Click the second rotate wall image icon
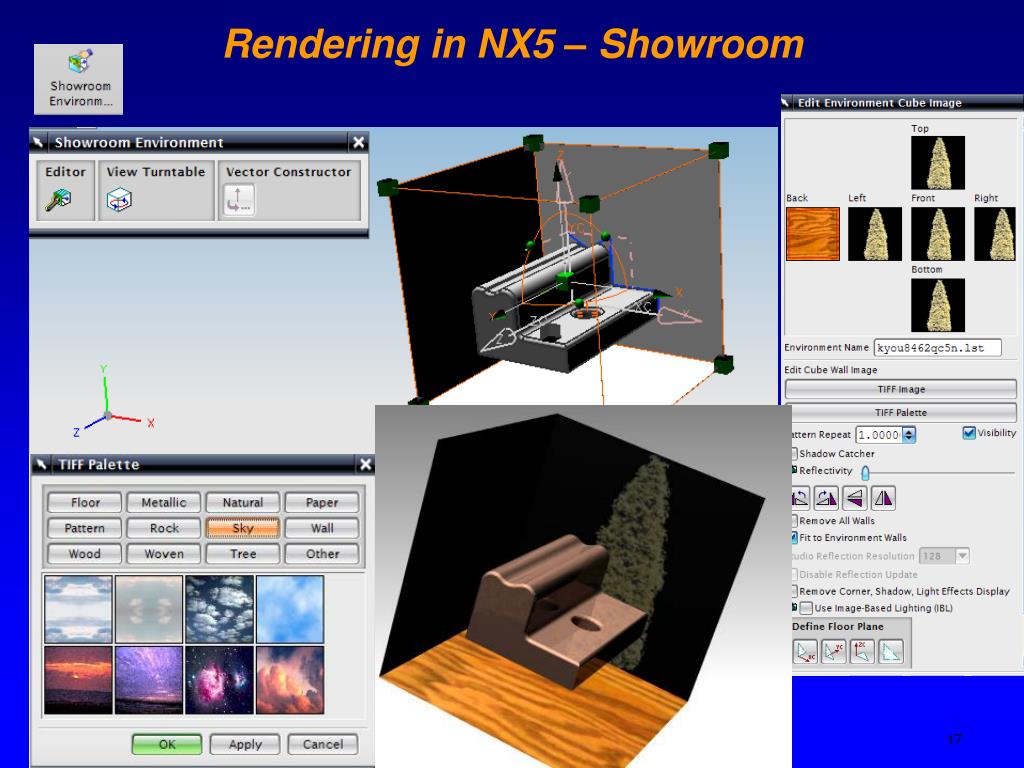This screenshot has height=768, width=1024. point(827,498)
